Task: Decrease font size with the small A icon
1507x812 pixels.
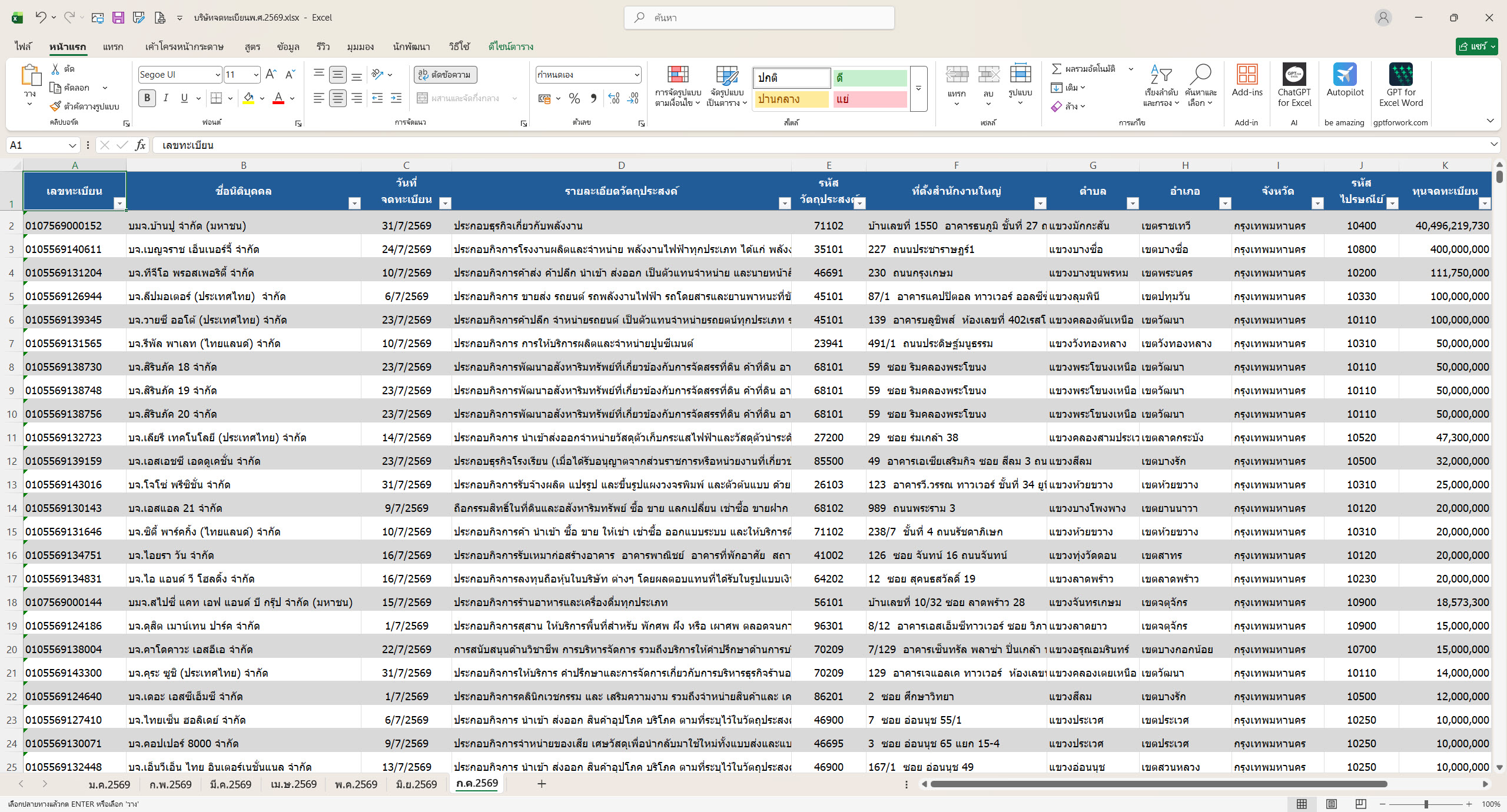Action: [x=290, y=74]
